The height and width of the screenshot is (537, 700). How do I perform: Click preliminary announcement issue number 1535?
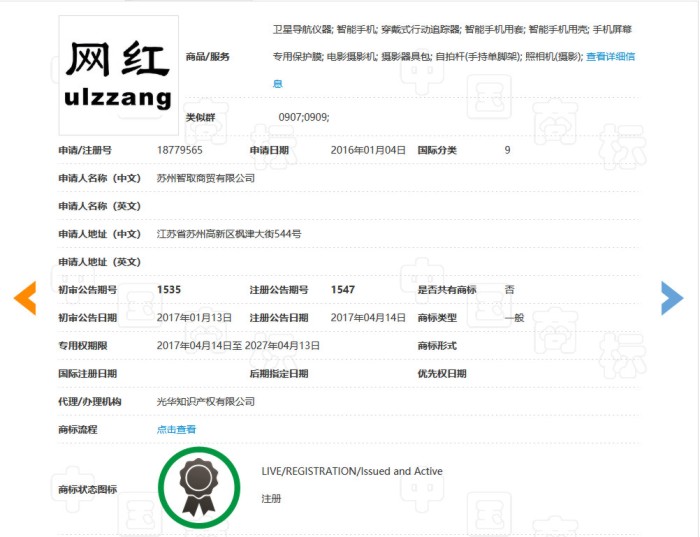pyautogui.click(x=169, y=289)
